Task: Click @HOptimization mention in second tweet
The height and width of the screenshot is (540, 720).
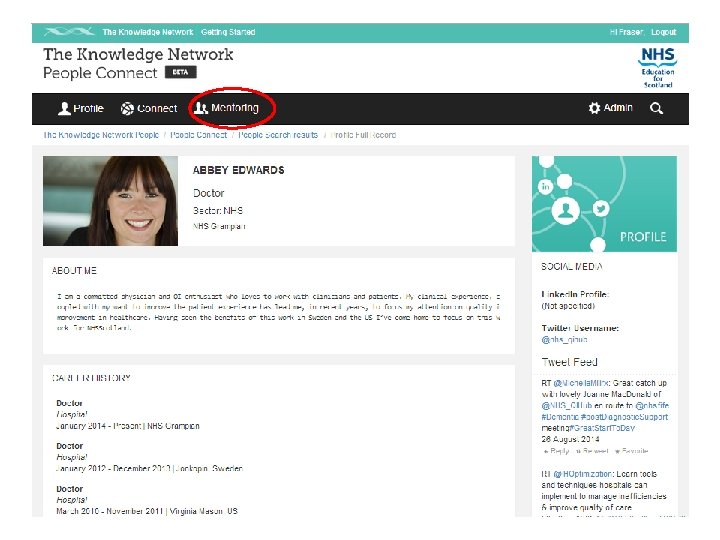Action: (x=583, y=474)
